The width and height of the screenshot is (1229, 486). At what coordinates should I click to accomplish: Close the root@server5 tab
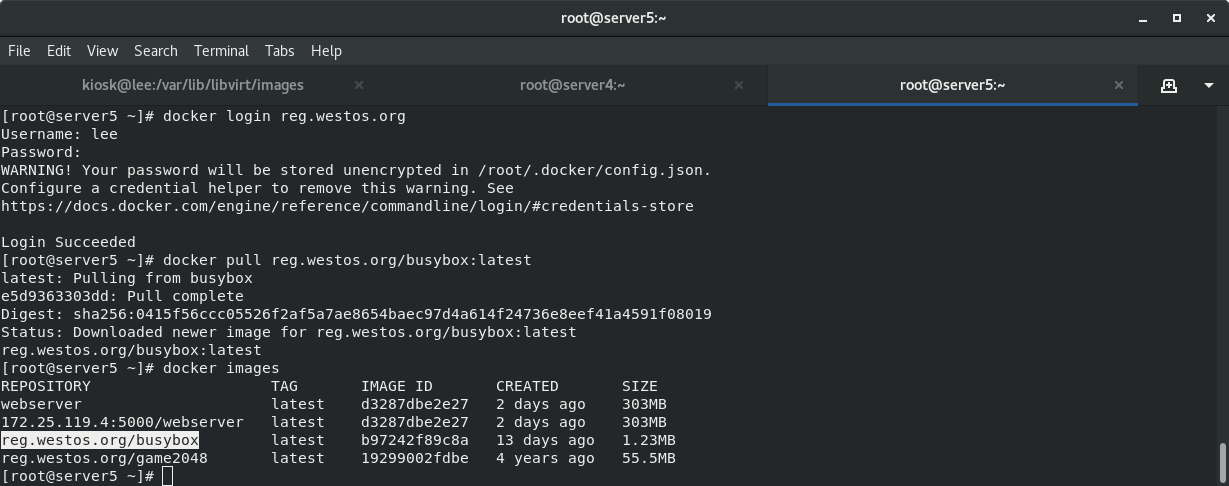tap(1120, 85)
